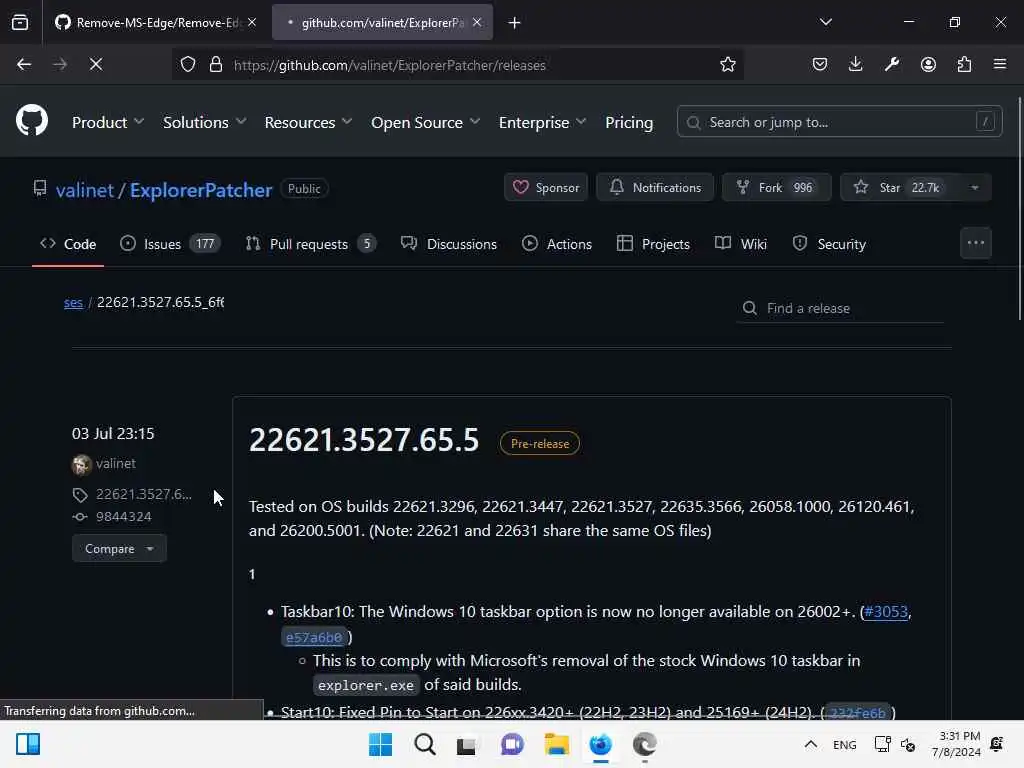Click the valinet avatar image
This screenshot has width=1024, height=768.
point(81,464)
